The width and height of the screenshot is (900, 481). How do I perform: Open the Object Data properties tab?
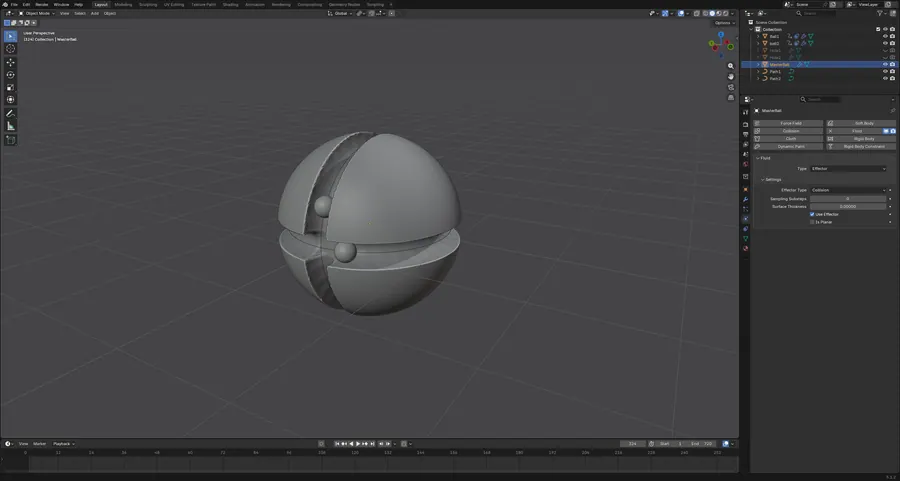click(746, 238)
